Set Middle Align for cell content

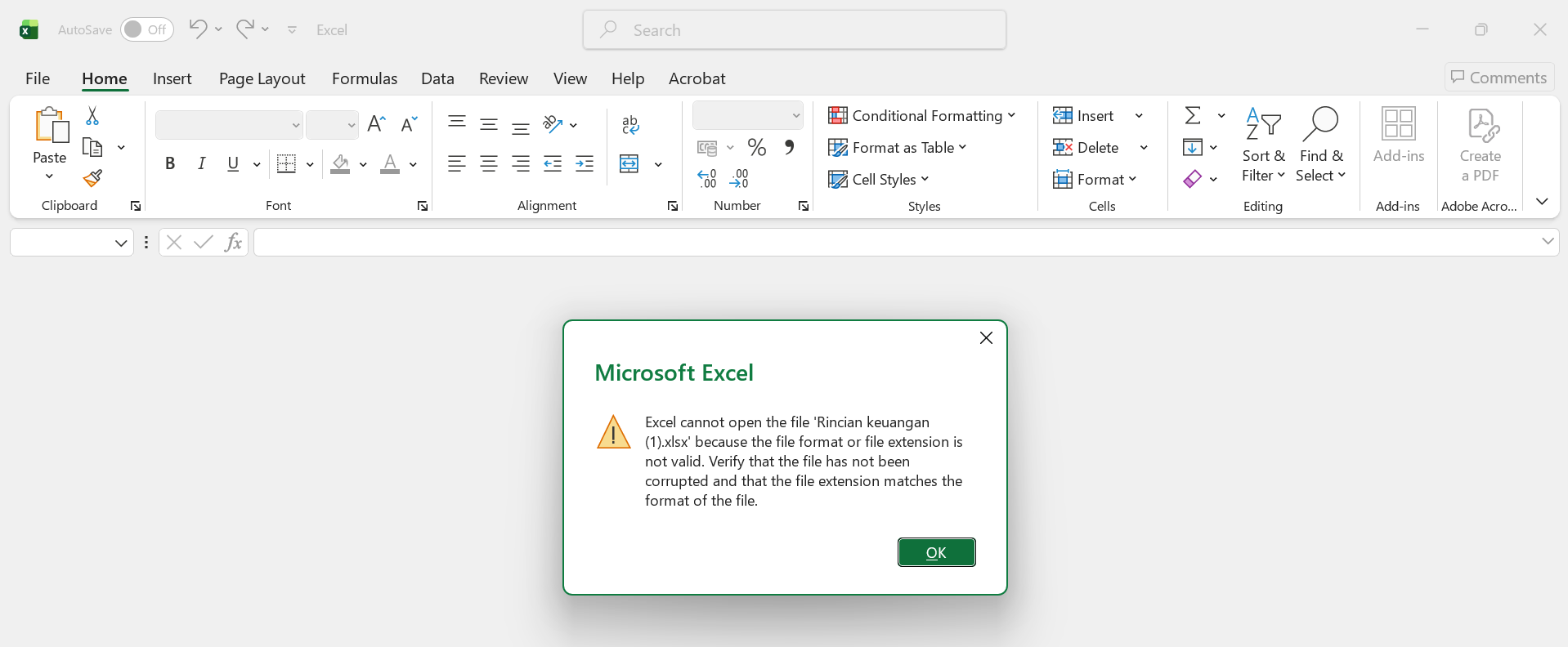(x=489, y=124)
